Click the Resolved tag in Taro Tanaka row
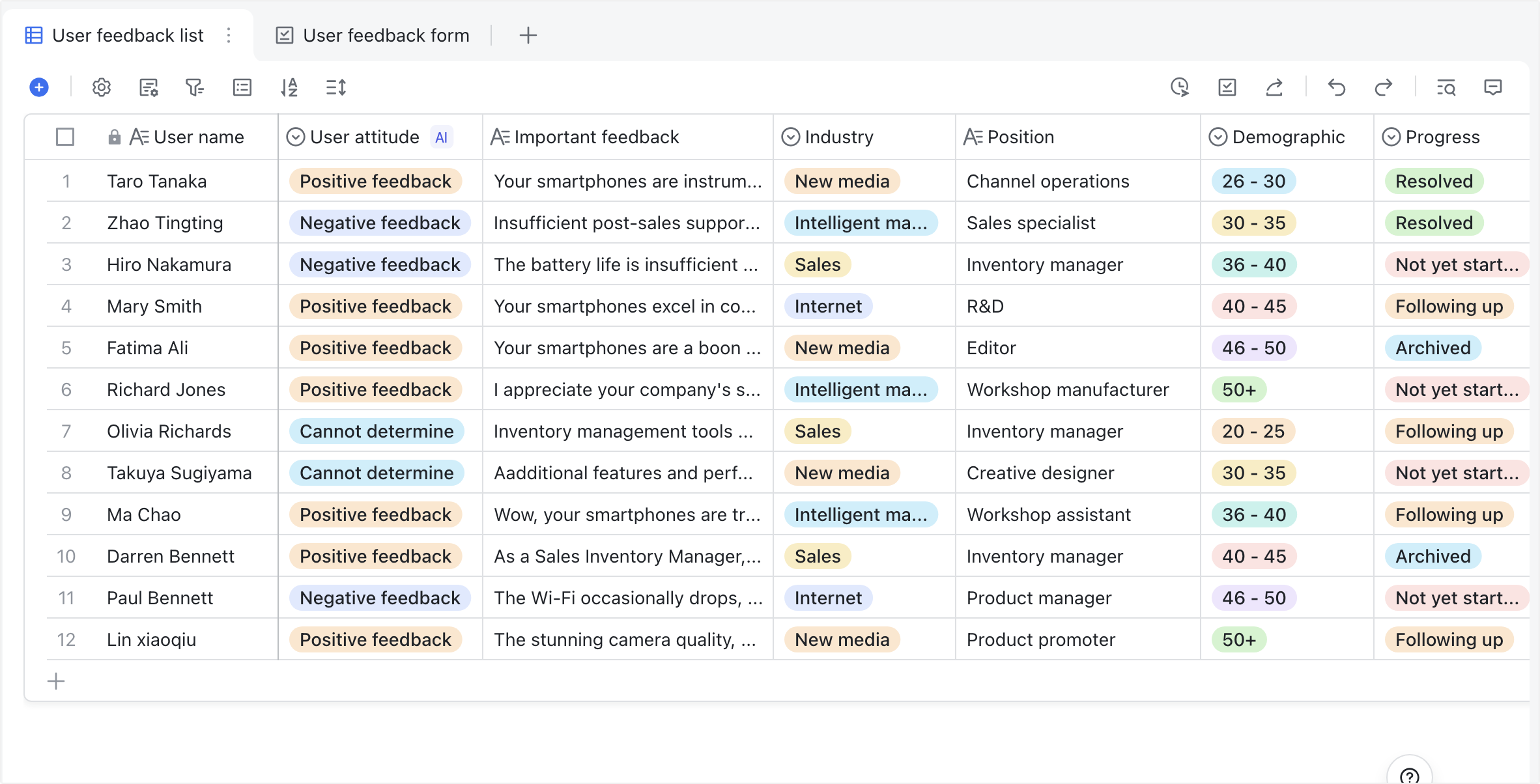 coord(1434,181)
